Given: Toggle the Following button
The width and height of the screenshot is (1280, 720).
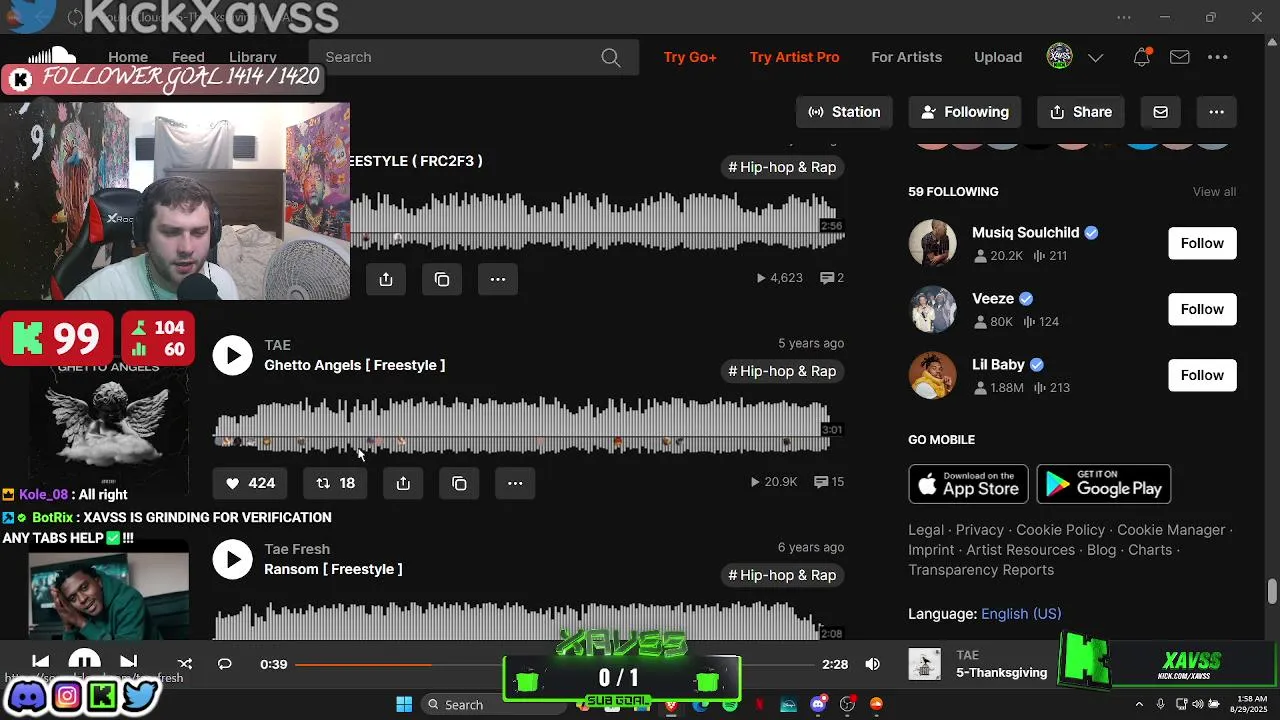Looking at the screenshot, I should [x=965, y=112].
